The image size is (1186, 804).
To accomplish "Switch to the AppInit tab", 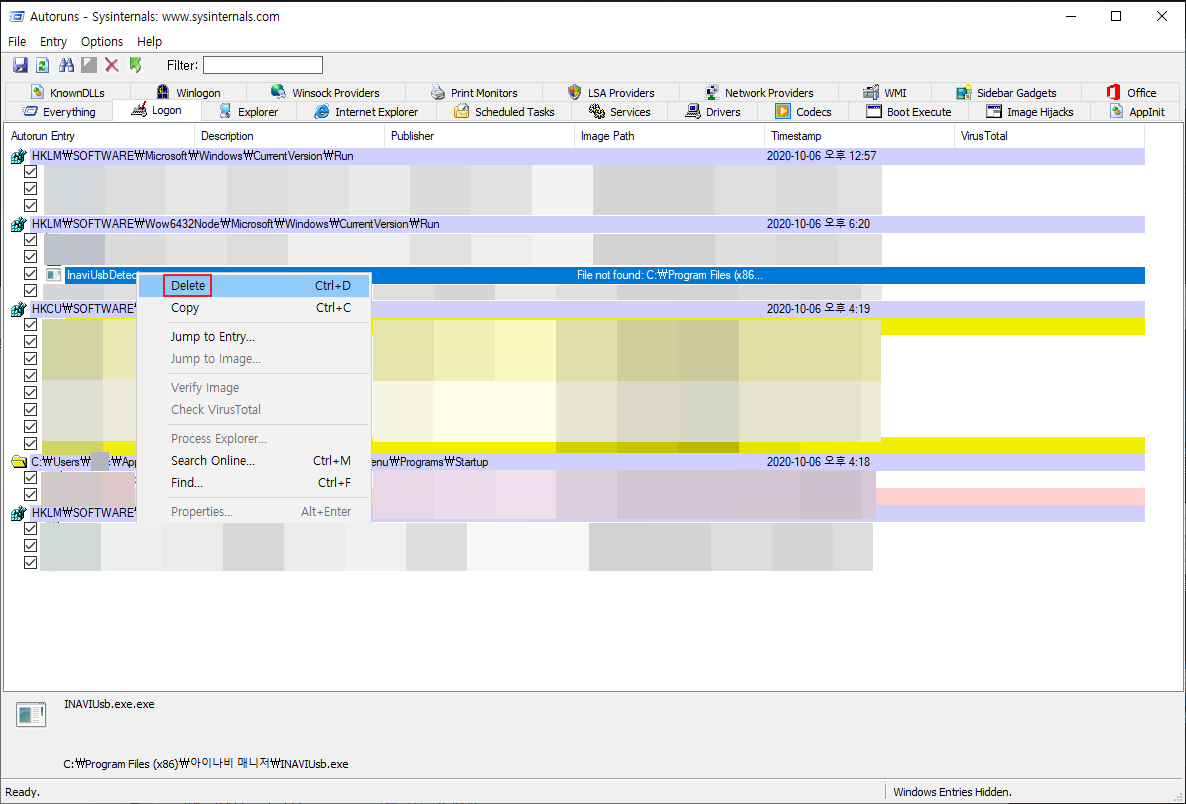I will (1137, 112).
